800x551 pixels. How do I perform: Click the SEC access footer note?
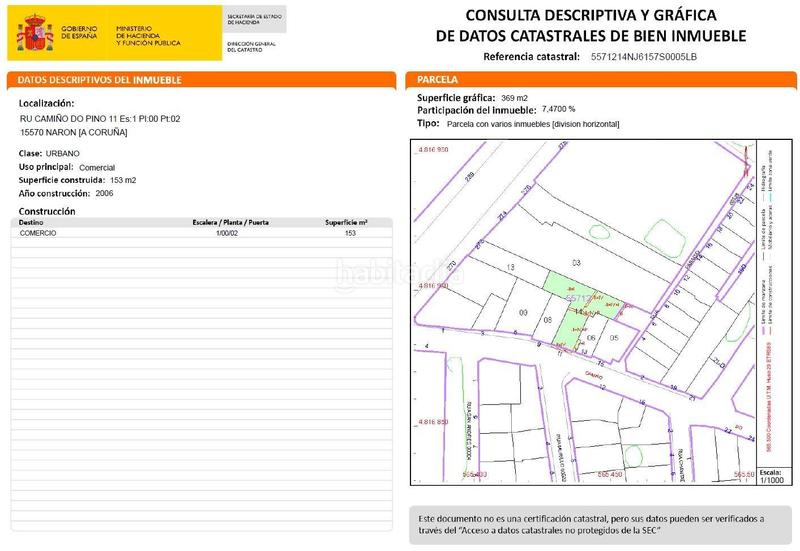(590, 524)
